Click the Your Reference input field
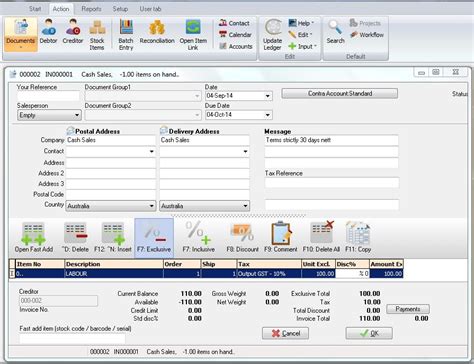The image size is (474, 364). tap(48, 96)
